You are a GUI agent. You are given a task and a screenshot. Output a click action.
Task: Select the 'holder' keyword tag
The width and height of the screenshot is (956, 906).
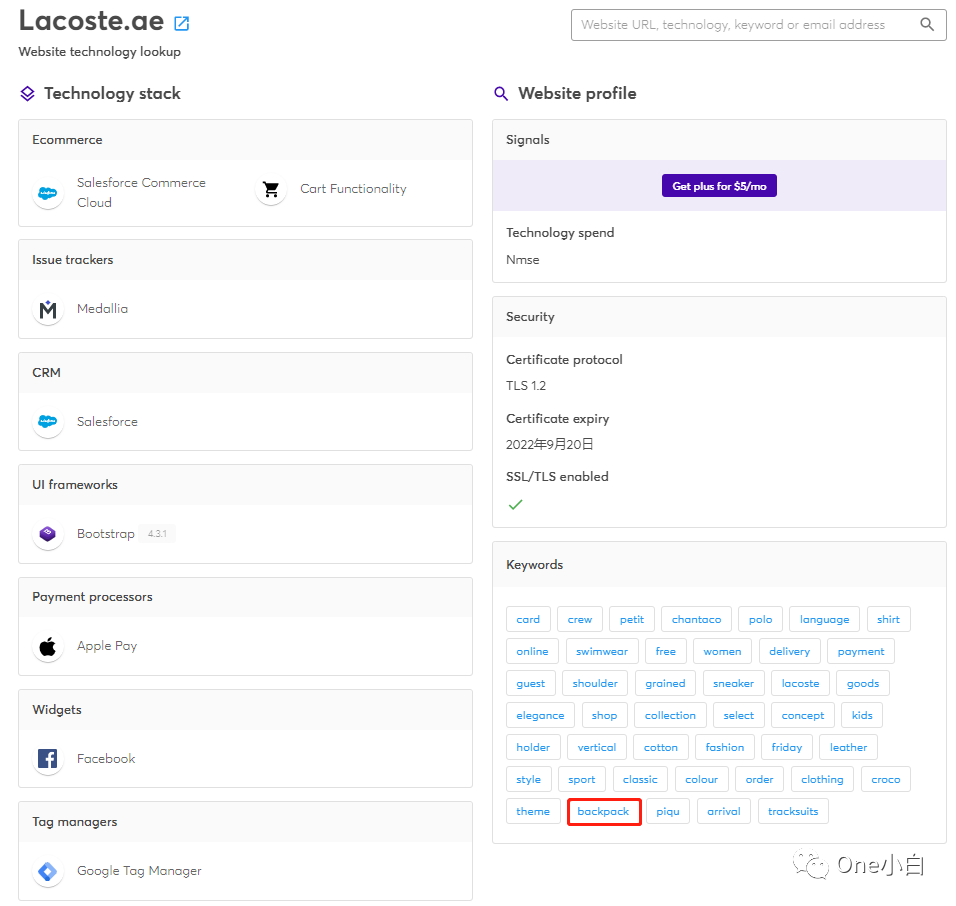[x=533, y=747]
